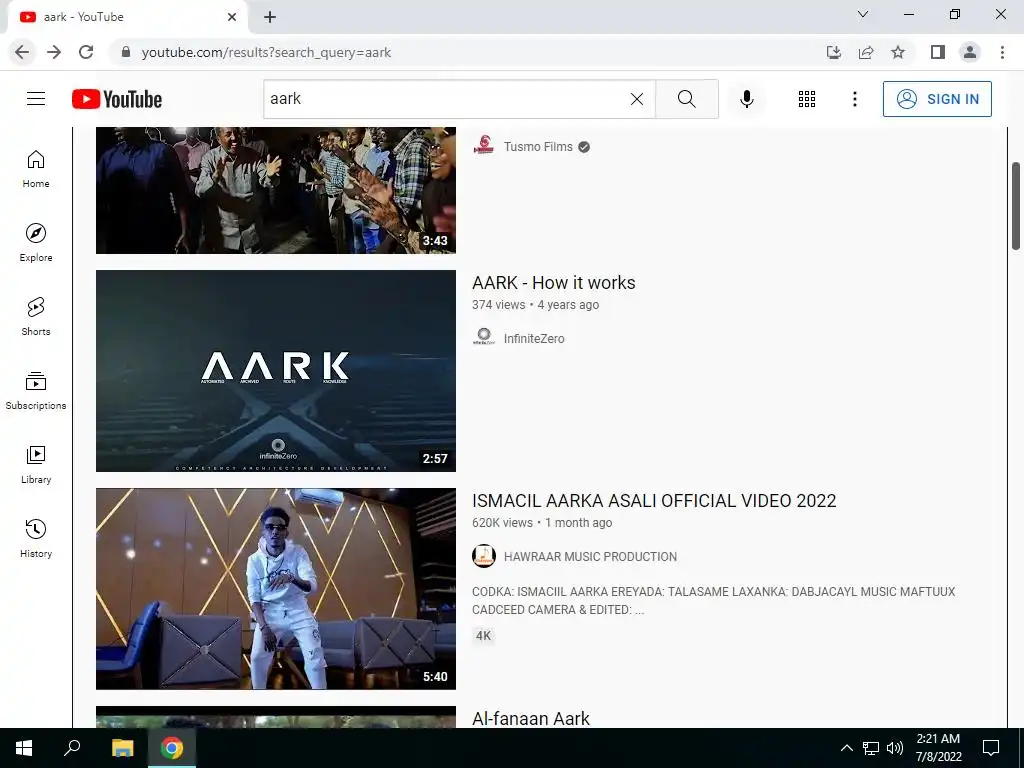Viewport: 1024px width, 768px height.
Task: Open HAWRAAR MUSIC PRODUCTION channel link
Action: (x=590, y=556)
